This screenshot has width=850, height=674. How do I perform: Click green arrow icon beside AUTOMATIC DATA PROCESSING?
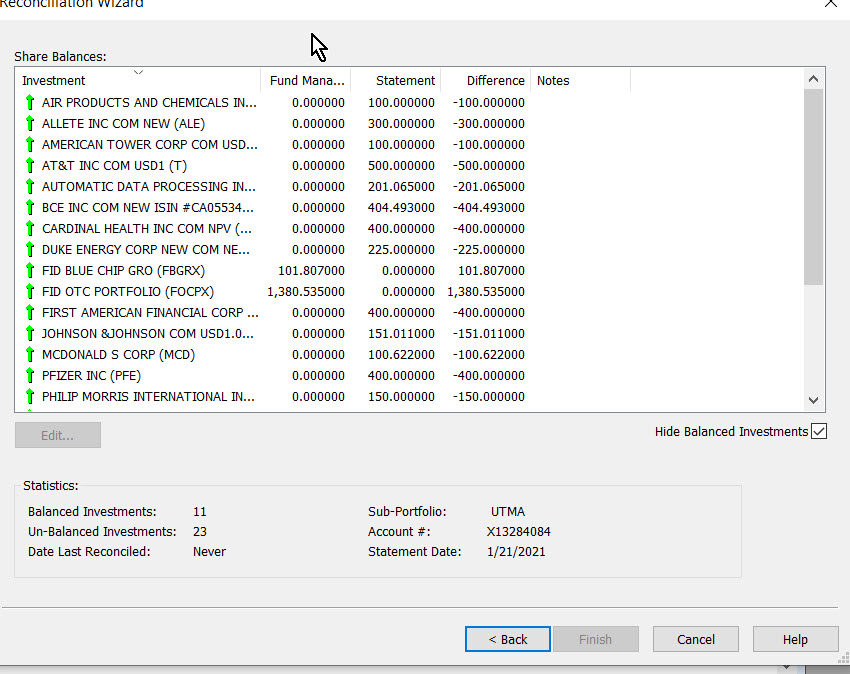pyautogui.click(x=30, y=186)
